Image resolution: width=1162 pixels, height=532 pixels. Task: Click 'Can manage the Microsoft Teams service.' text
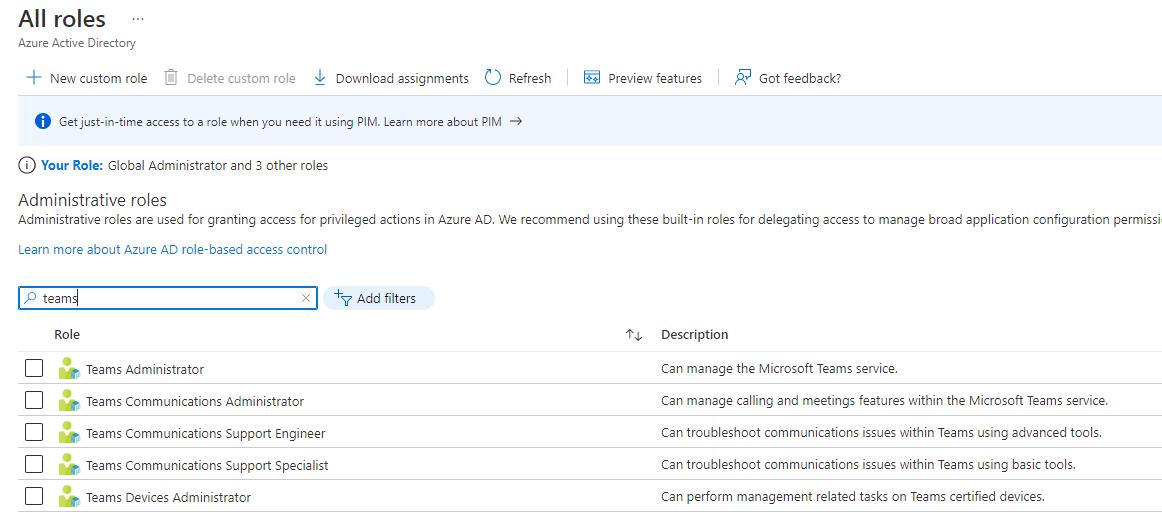coord(779,368)
